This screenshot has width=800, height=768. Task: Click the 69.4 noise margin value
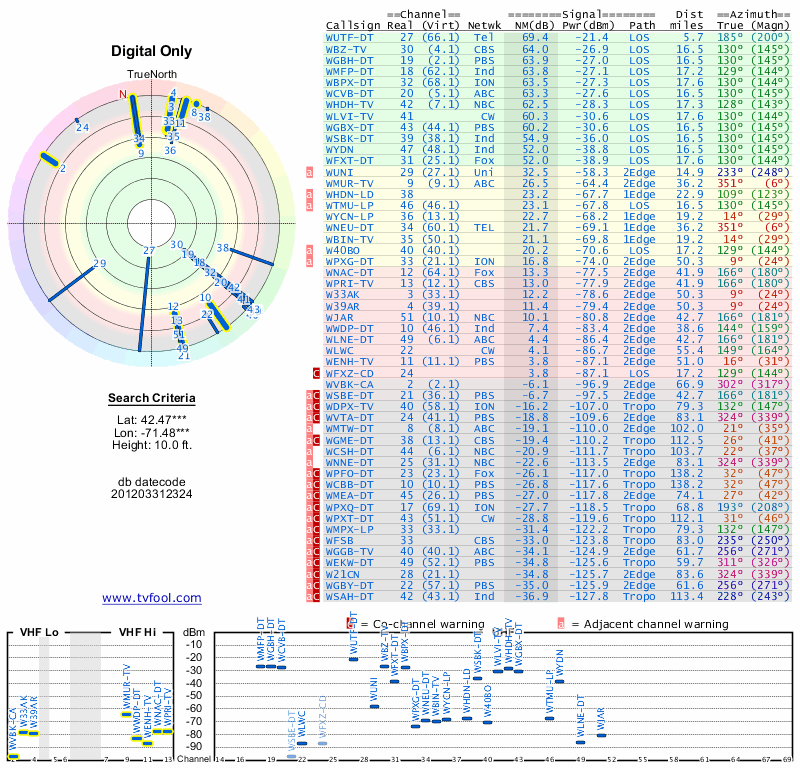click(535, 38)
